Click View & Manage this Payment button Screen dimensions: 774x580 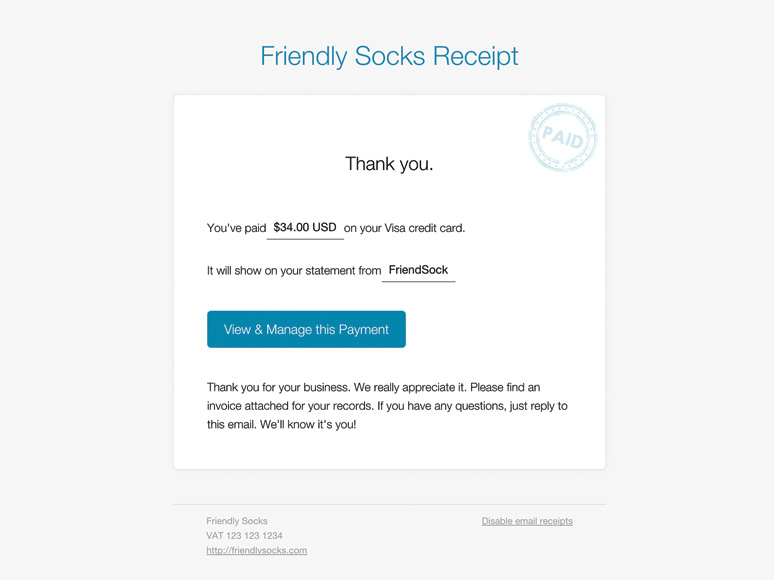coord(306,329)
